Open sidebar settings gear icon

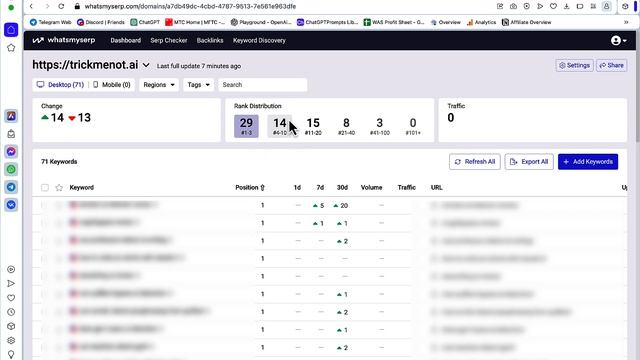(11, 340)
